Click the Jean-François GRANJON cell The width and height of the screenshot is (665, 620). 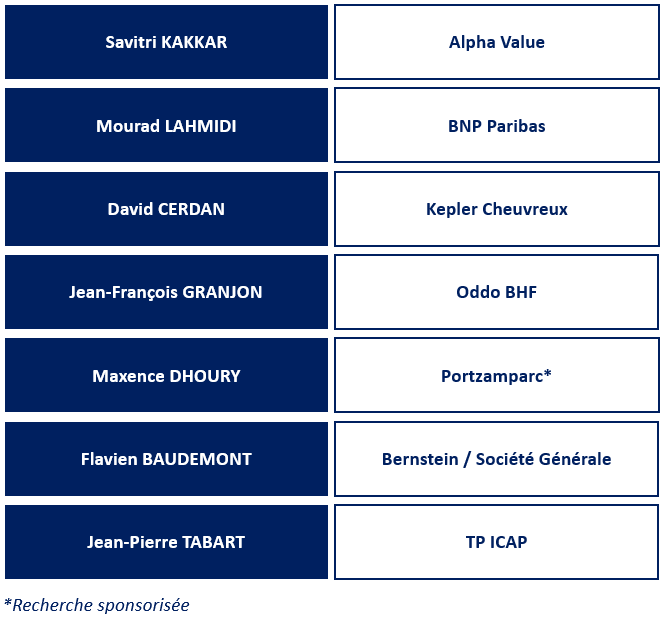(166, 292)
